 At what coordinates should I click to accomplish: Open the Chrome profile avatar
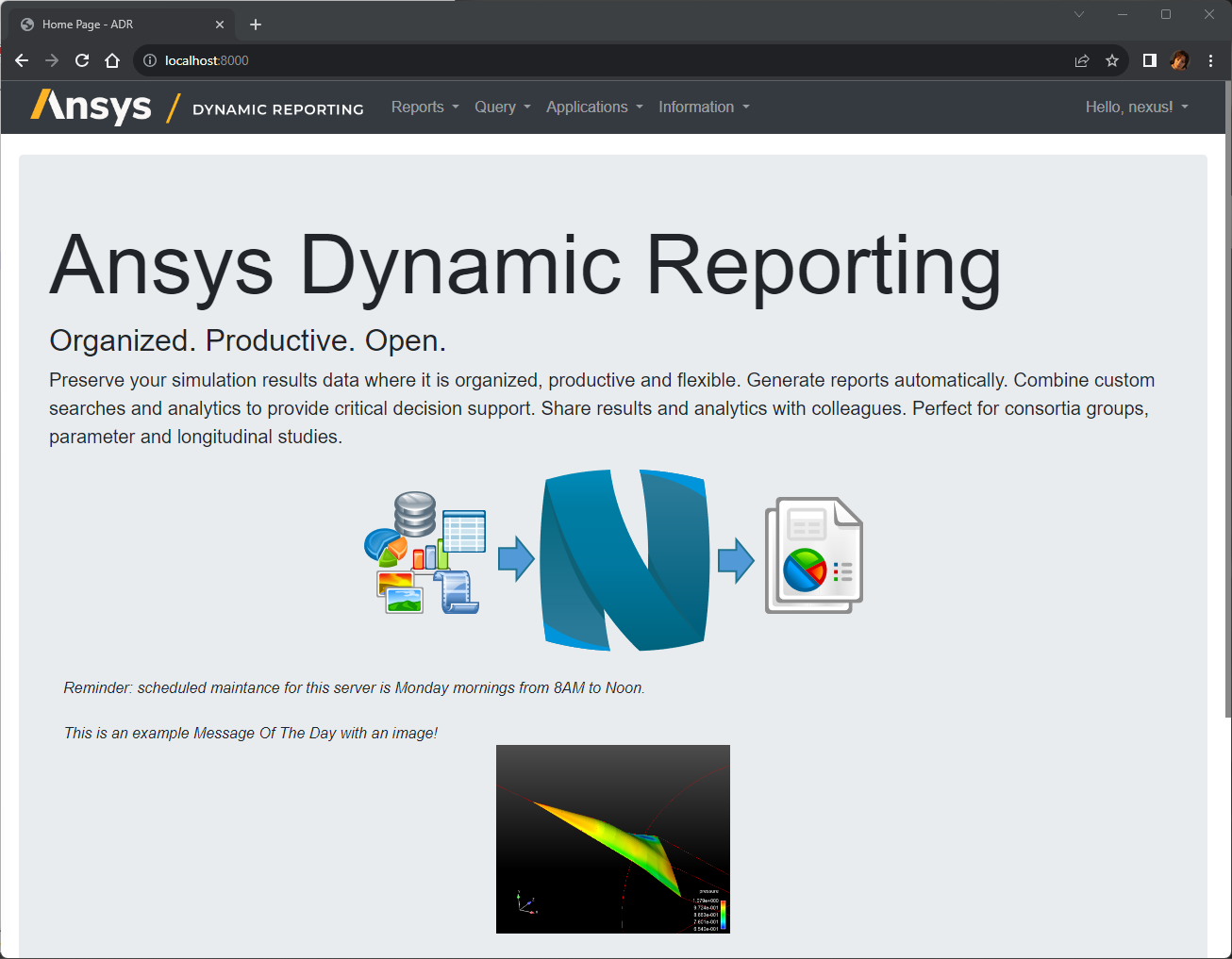tap(1179, 60)
